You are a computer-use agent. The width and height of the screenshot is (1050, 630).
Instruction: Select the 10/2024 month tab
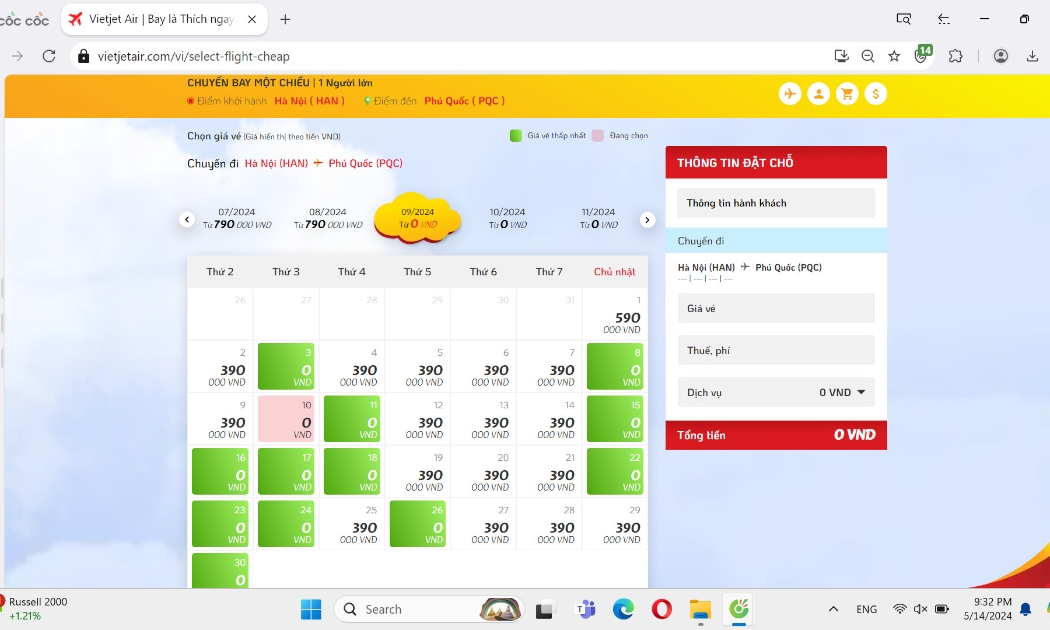click(x=508, y=218)
